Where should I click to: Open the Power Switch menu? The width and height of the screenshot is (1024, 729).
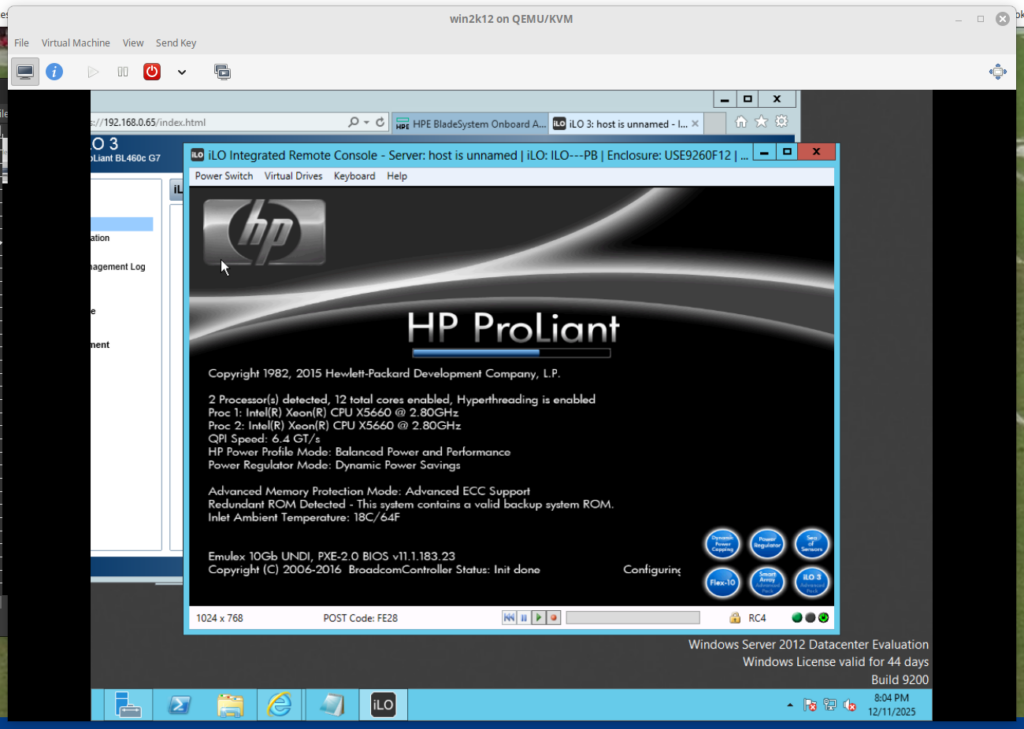[224, 176]
